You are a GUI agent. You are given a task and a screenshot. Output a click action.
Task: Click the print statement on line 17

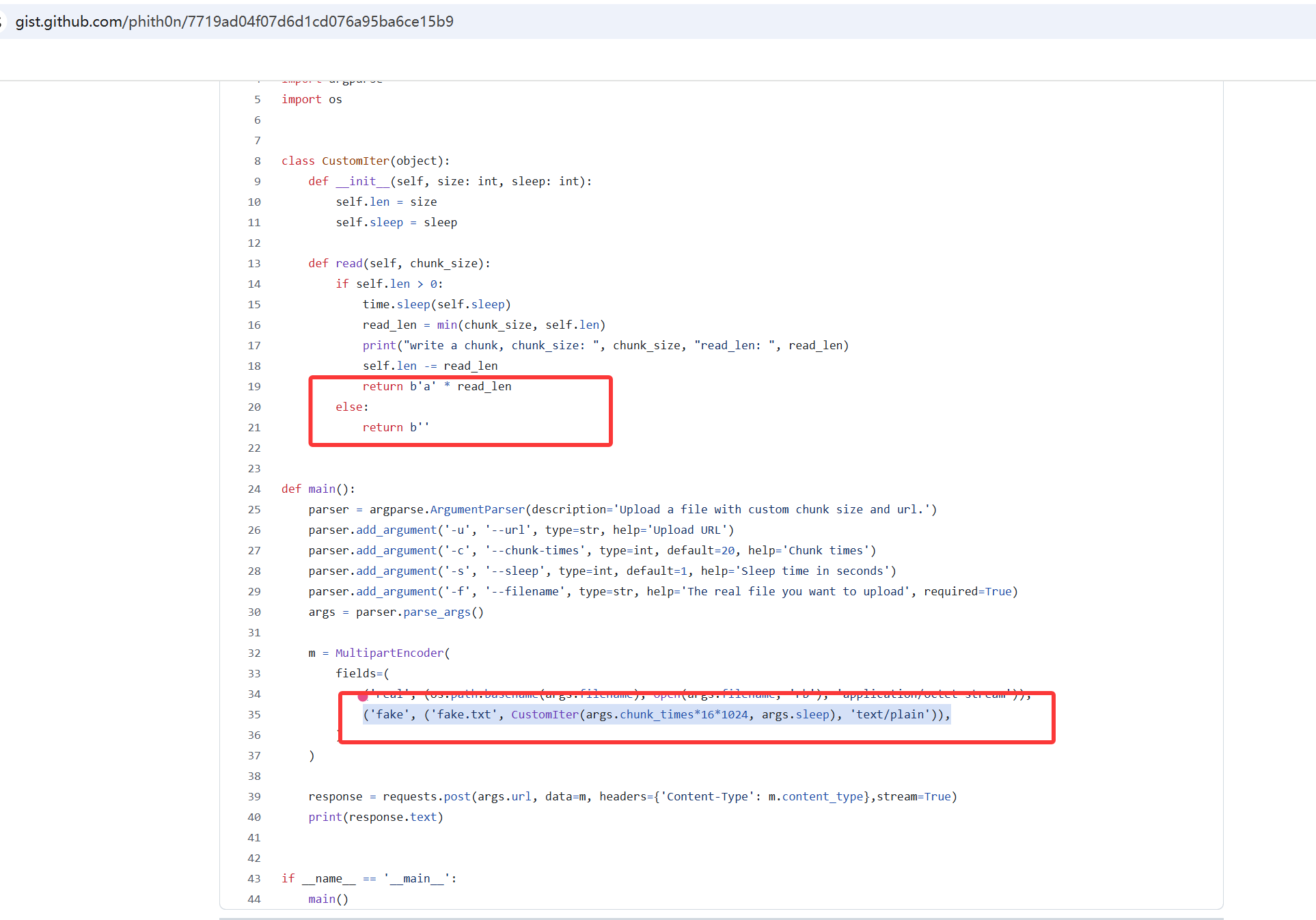pos(379,345)
